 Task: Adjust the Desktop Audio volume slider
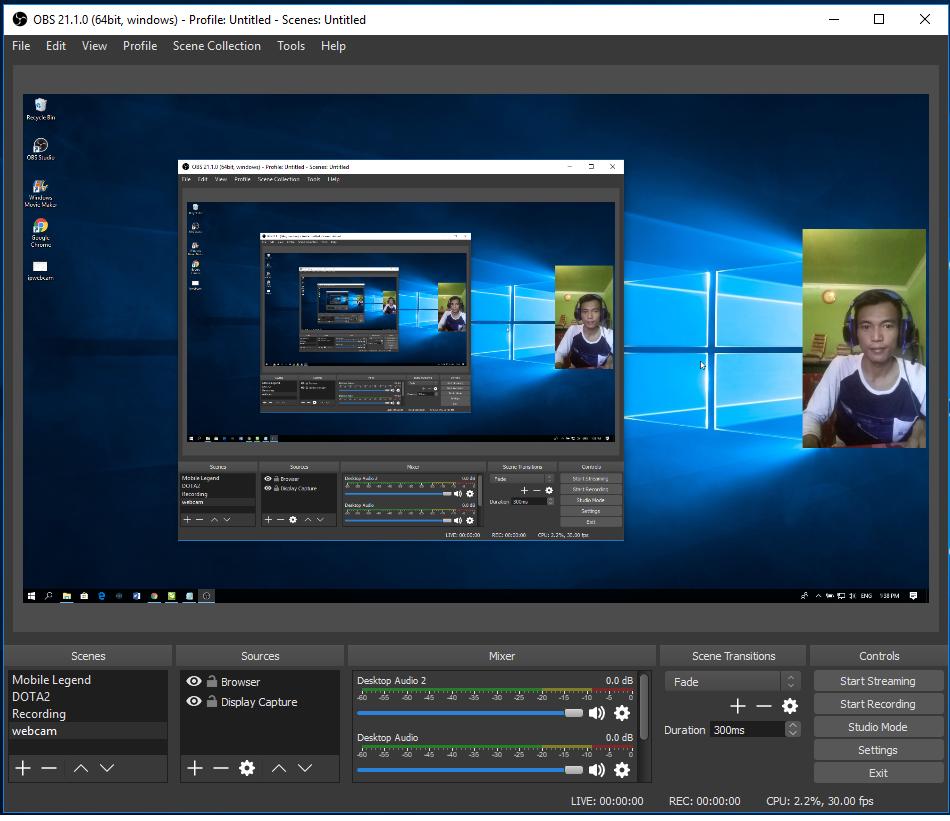pyautogui.click(x=470, y=769)
